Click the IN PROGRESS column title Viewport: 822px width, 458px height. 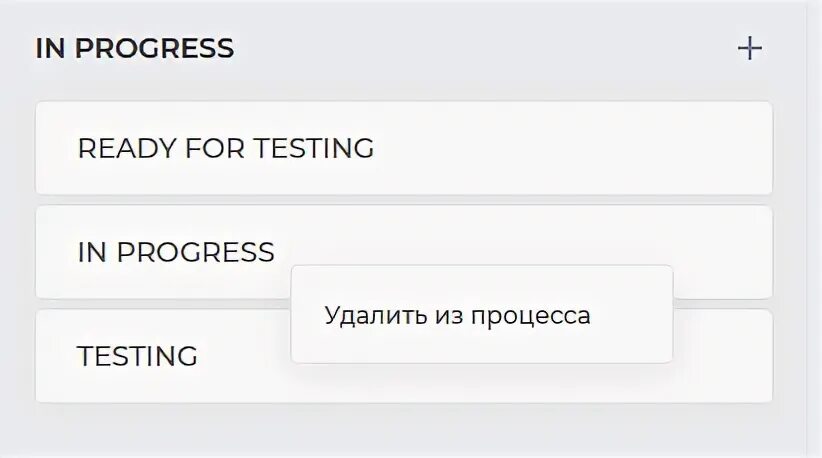click(x=134, y=48)
